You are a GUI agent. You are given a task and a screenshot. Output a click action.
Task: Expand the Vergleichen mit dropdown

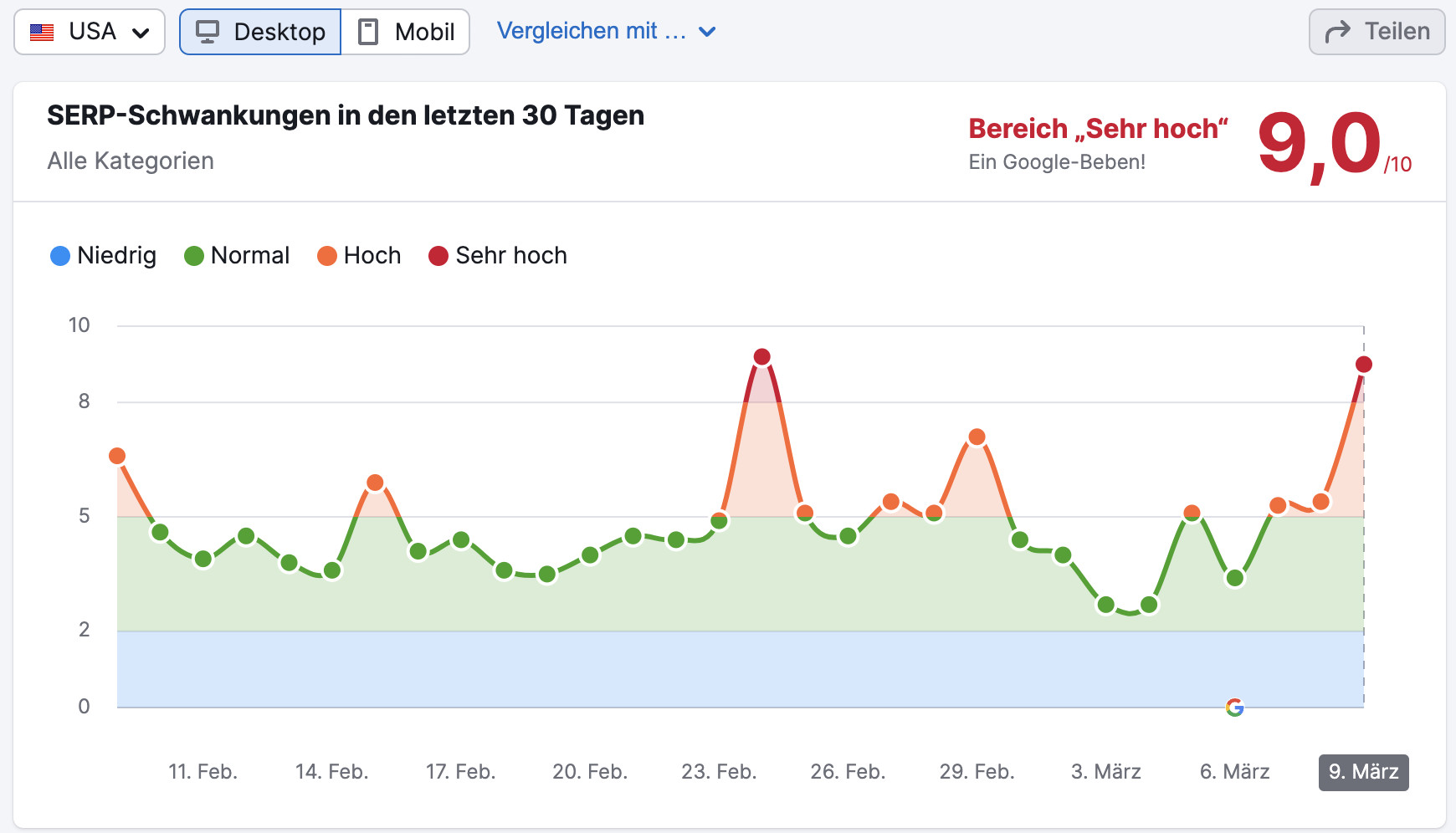click(x=608, y=31)
